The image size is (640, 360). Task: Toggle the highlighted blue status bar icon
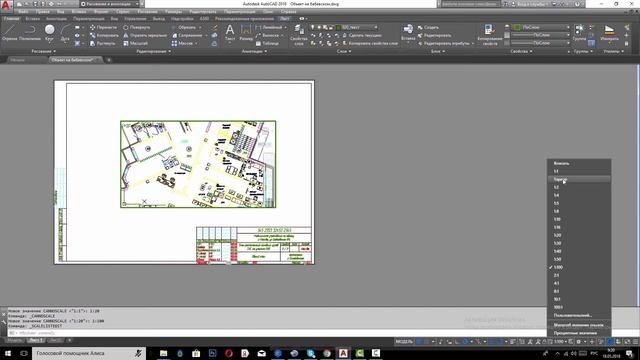[610, 341]
